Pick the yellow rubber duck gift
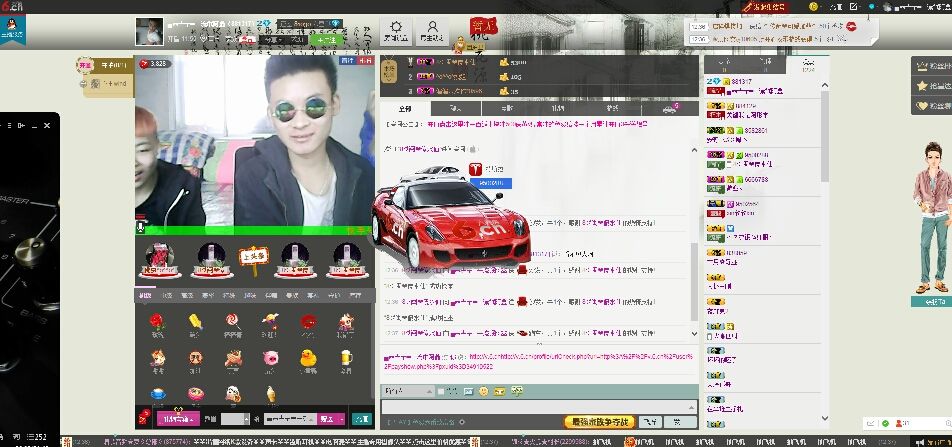The image size is (952, 447). (308, 357)
